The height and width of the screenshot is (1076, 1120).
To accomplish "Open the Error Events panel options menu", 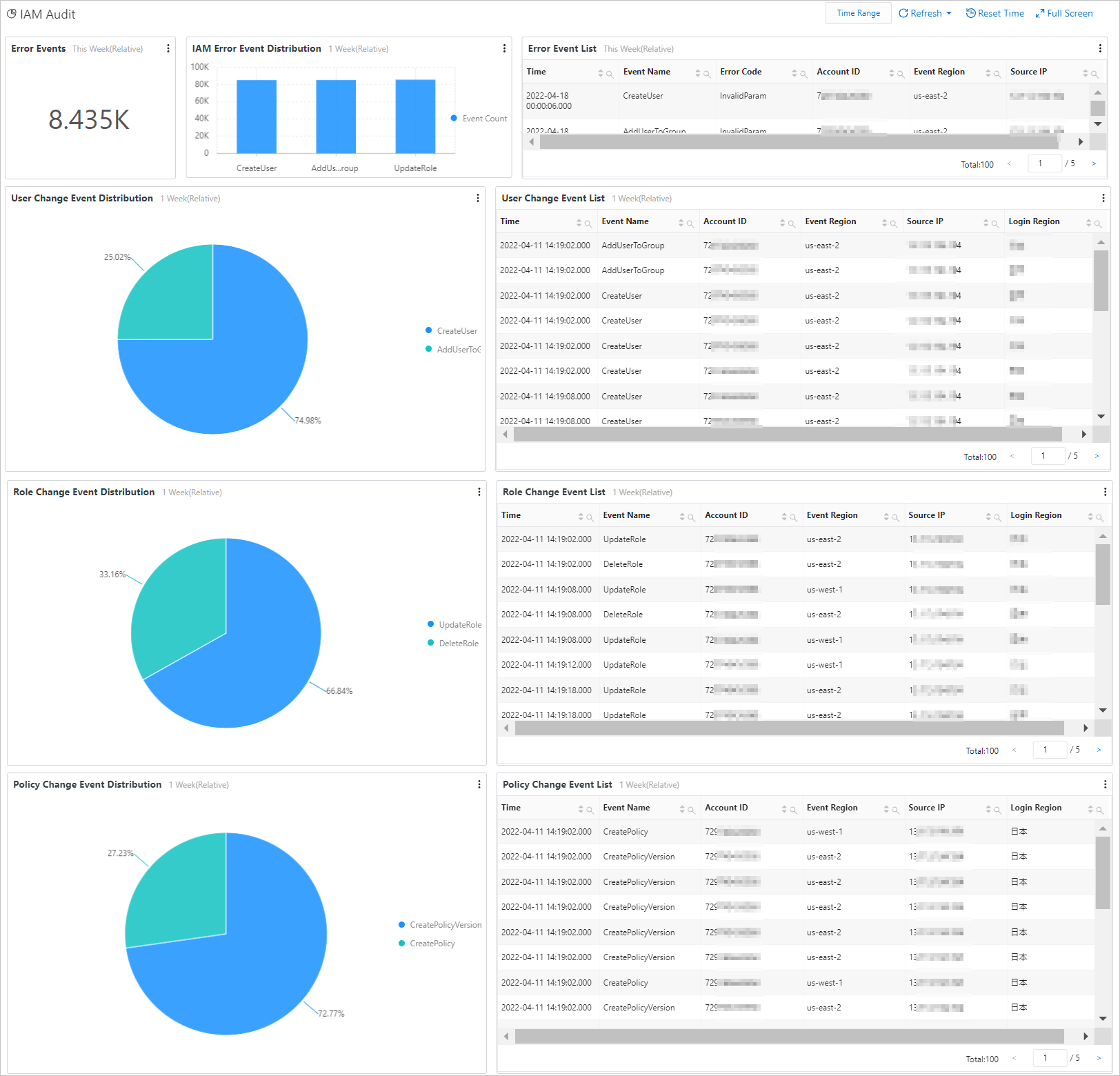I will (168, 48).
